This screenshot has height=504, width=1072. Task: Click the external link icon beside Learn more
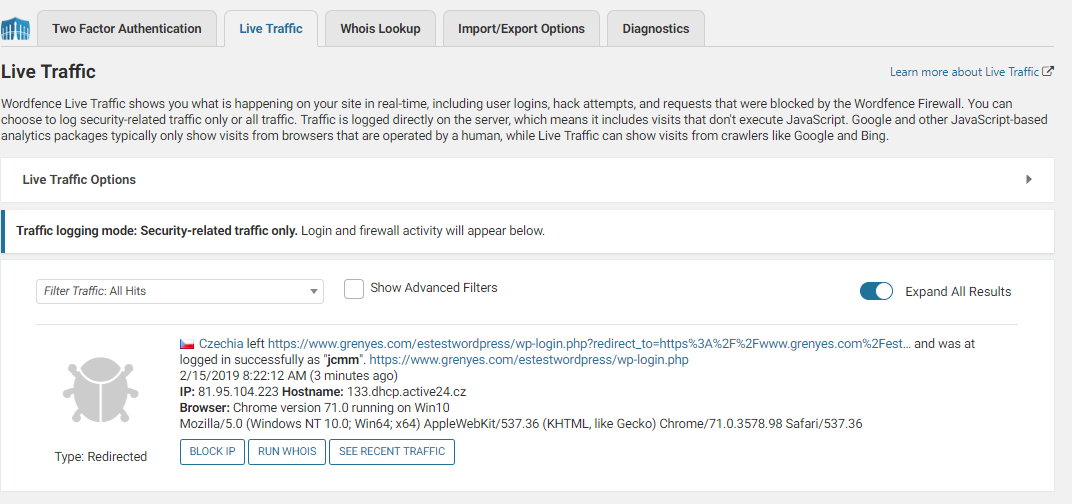point(1048,72)
